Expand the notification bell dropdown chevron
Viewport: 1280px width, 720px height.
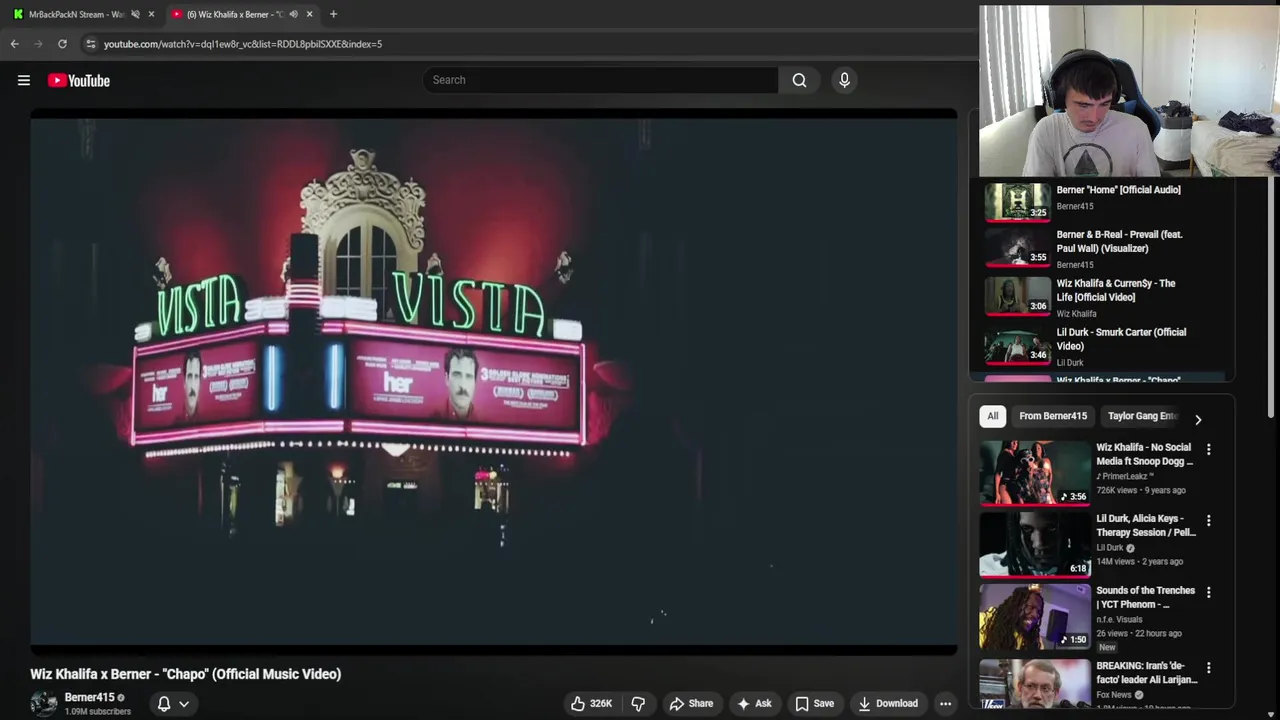pos(184,704)
